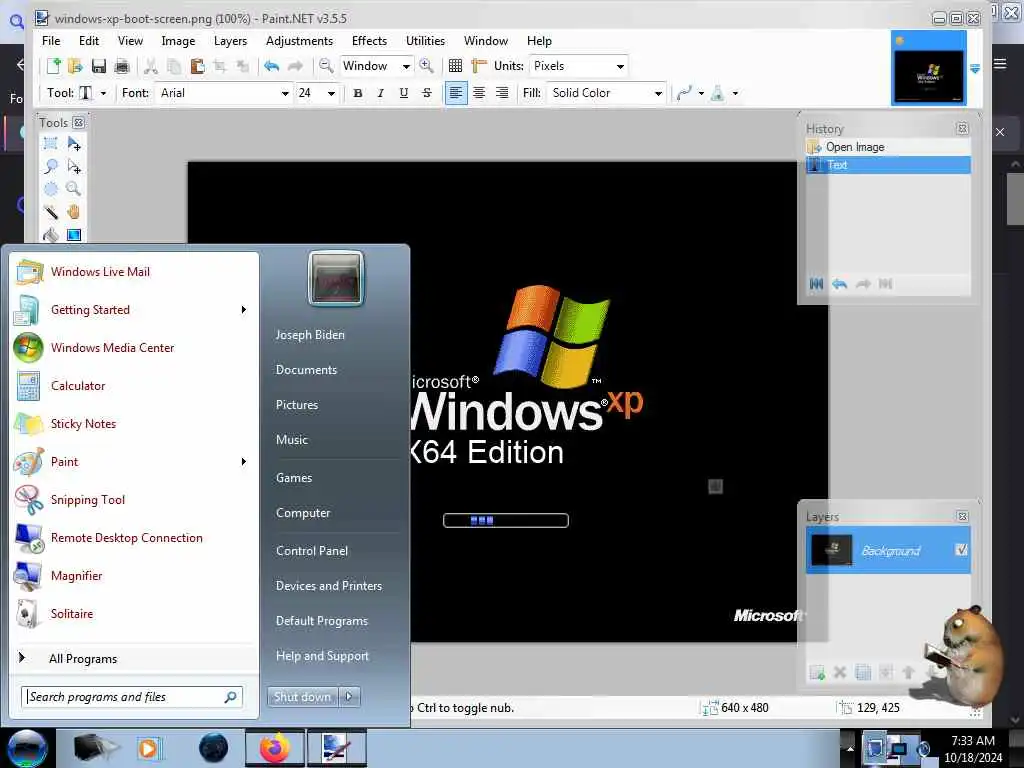Click the Cut scissors icon
This screenshot has width=1024, height=768.
tap(151, 66)
